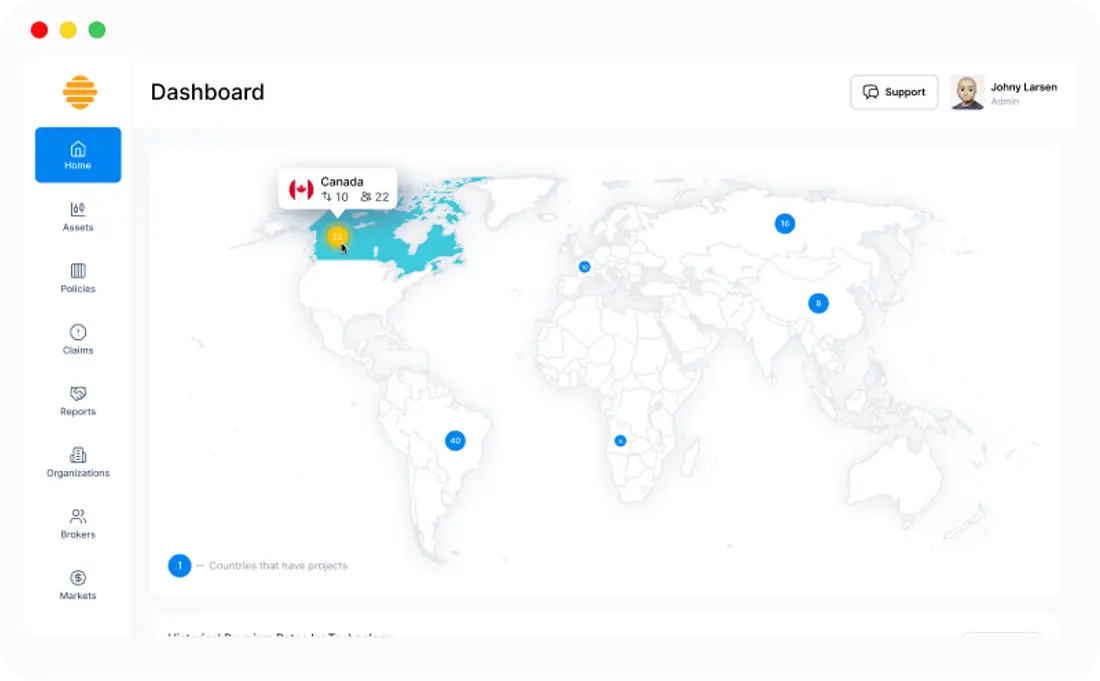Click the small Europe map marker

[584, 267]
